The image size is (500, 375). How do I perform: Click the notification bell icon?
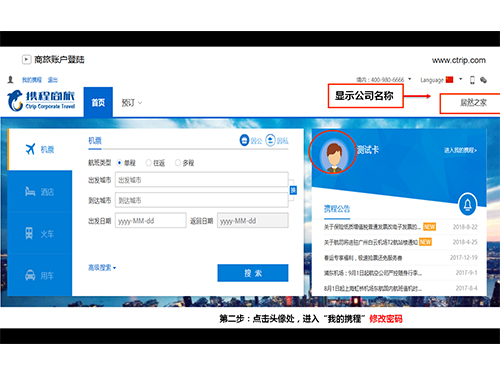468,204
